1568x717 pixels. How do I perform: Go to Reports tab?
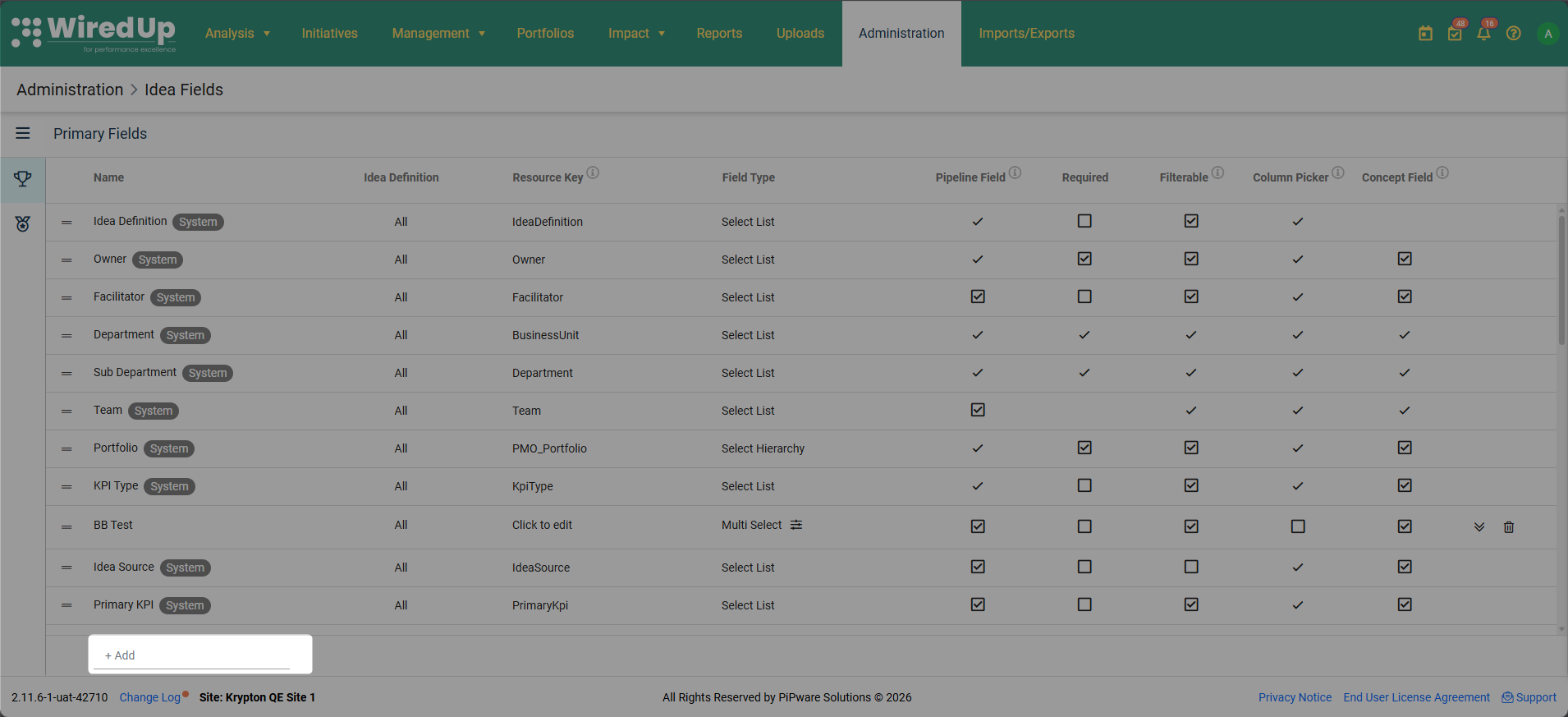coord(719,34)
